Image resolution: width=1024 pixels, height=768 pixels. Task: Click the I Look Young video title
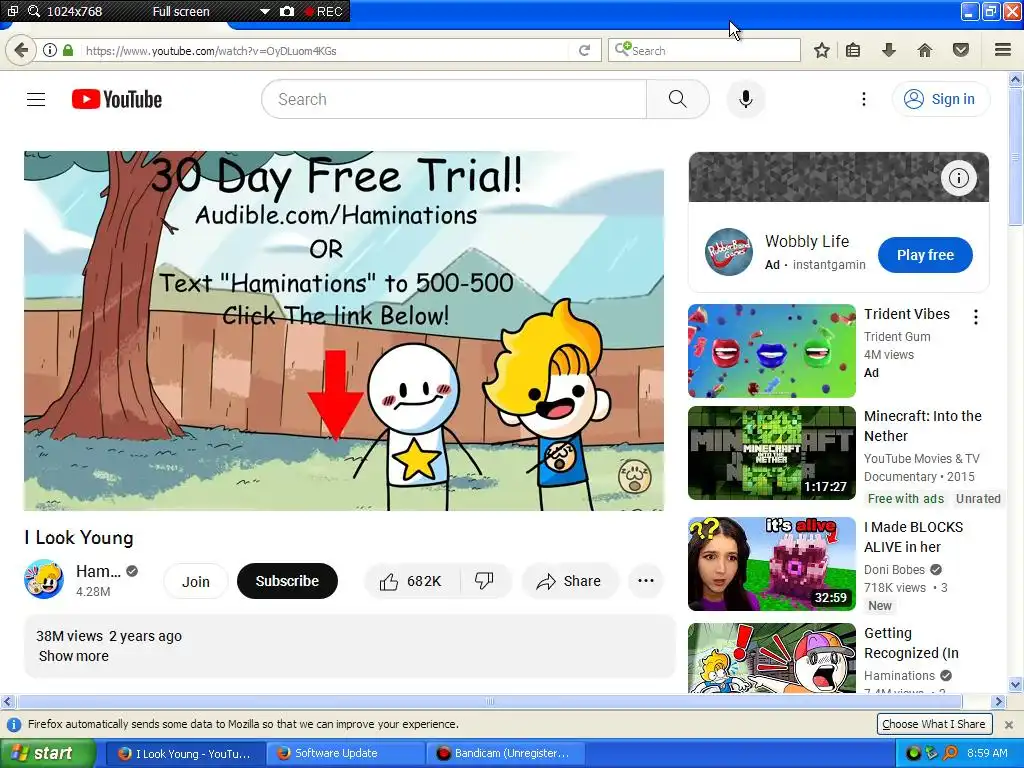[79, 537]
